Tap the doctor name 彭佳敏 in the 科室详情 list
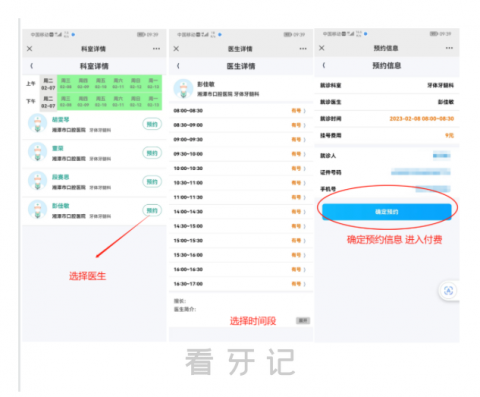The image size is (480, 397). (x=60, y=206)
